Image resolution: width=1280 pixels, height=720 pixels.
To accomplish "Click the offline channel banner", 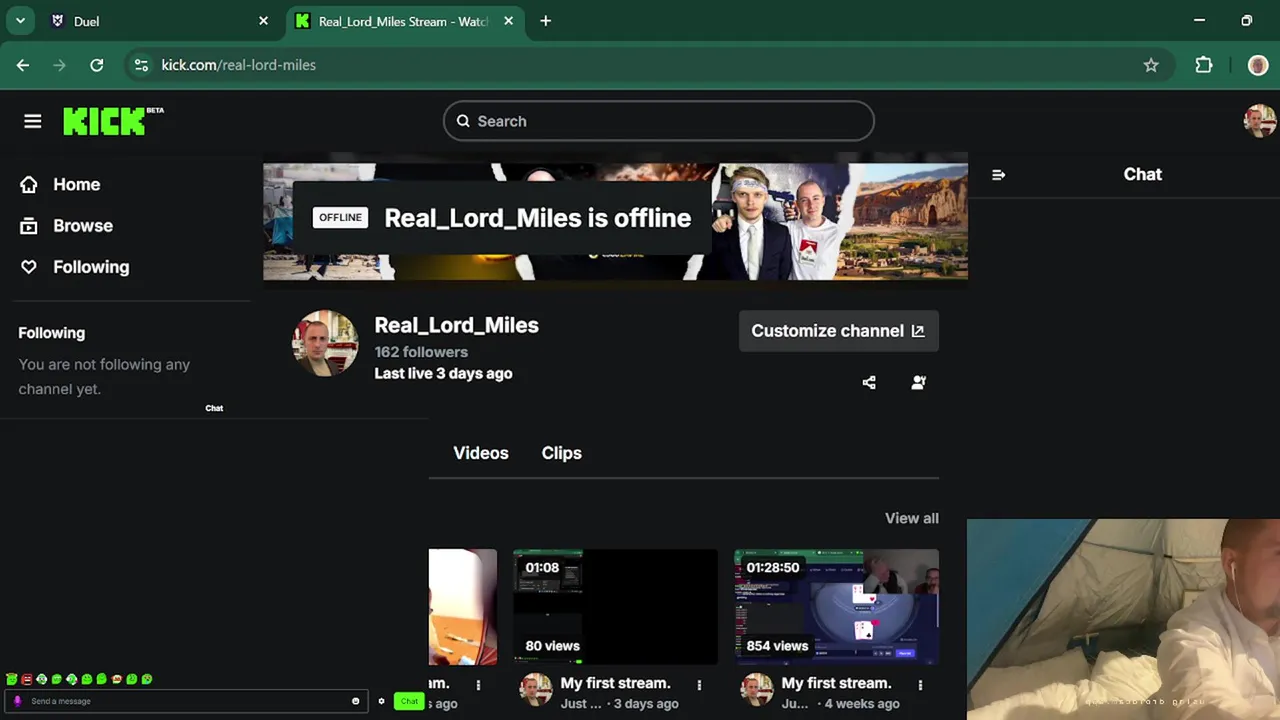I will [615, 221].
